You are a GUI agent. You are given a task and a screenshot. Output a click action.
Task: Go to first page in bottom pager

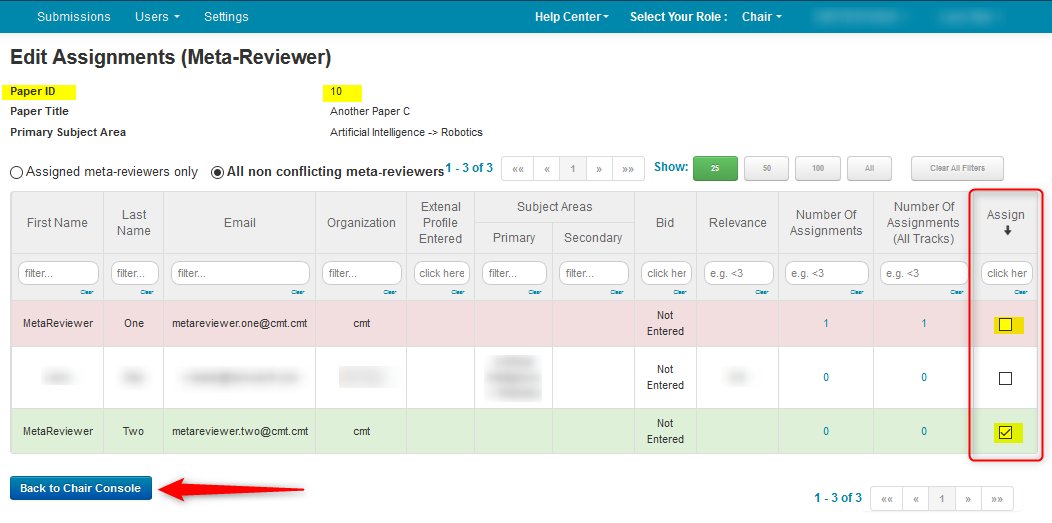[886, 499]
